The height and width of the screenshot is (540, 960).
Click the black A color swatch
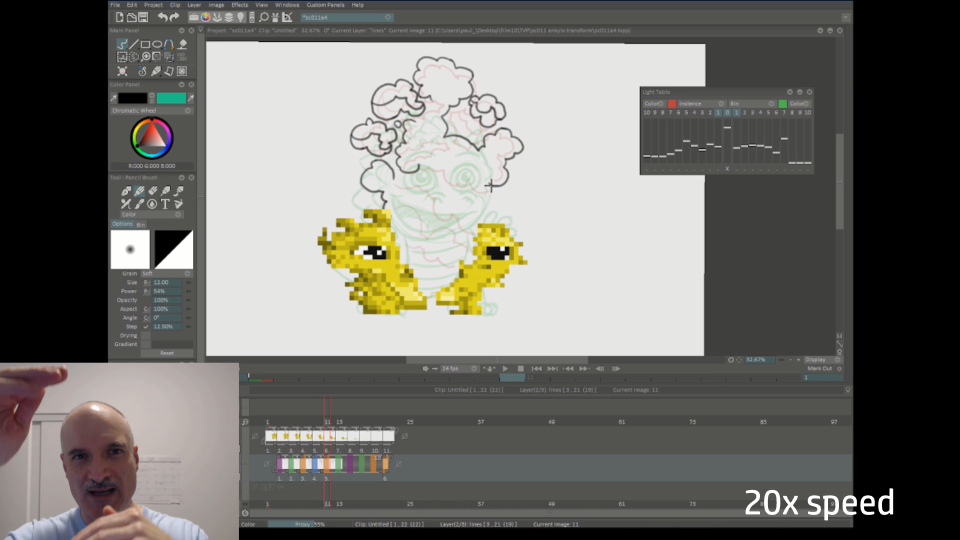(133, 98)
